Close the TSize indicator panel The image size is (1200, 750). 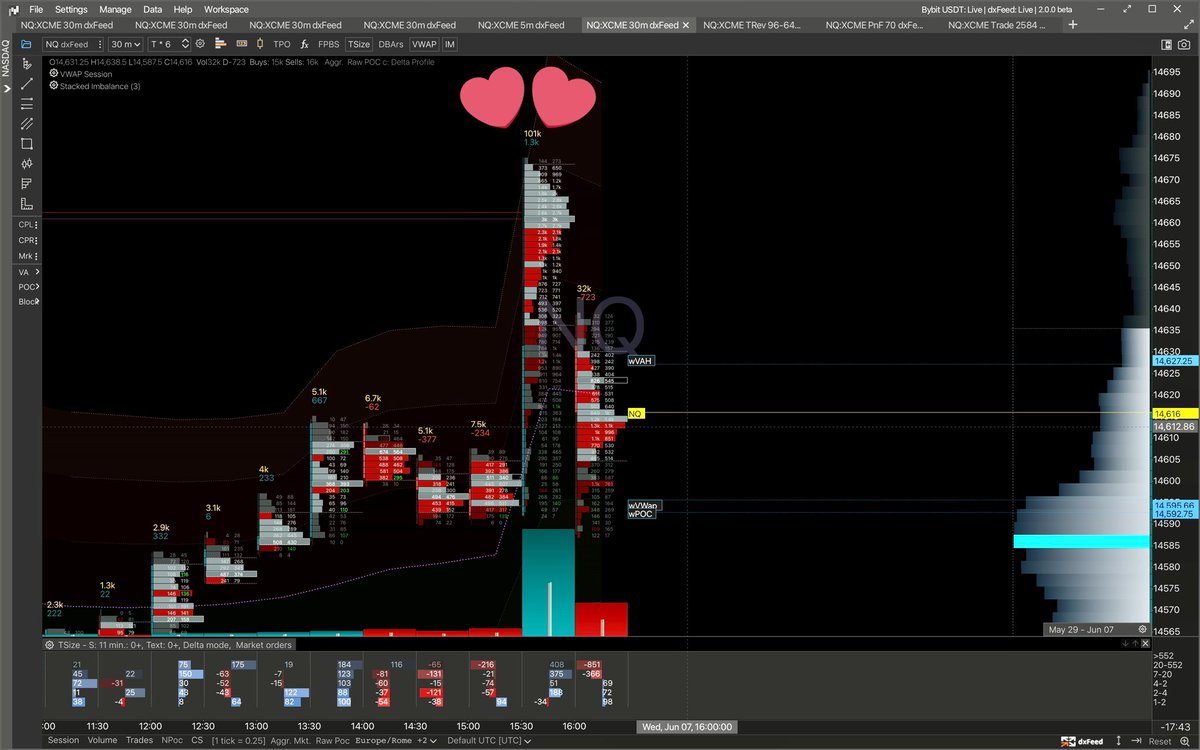1145,643
